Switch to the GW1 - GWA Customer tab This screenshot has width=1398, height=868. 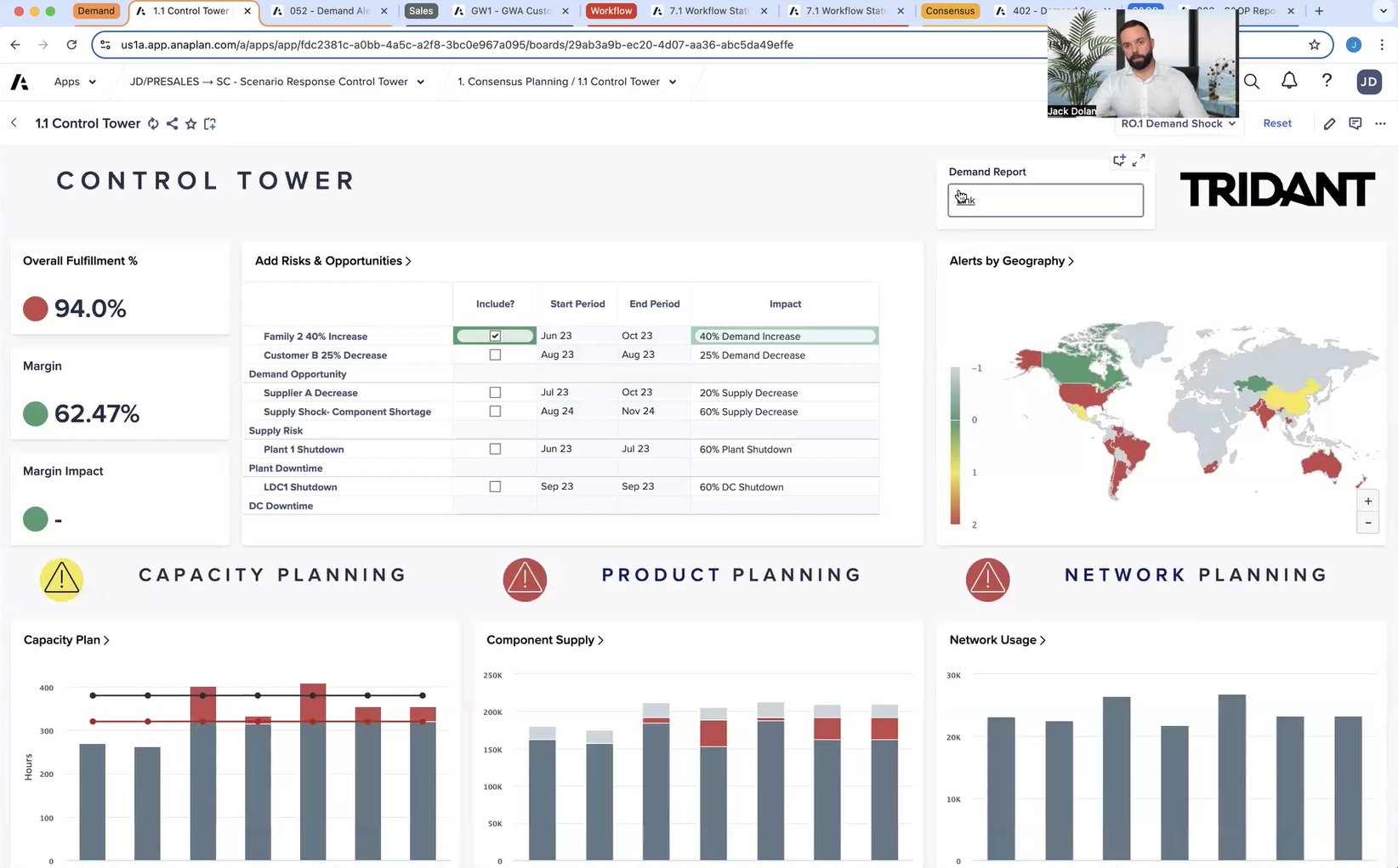pos(510,11)
